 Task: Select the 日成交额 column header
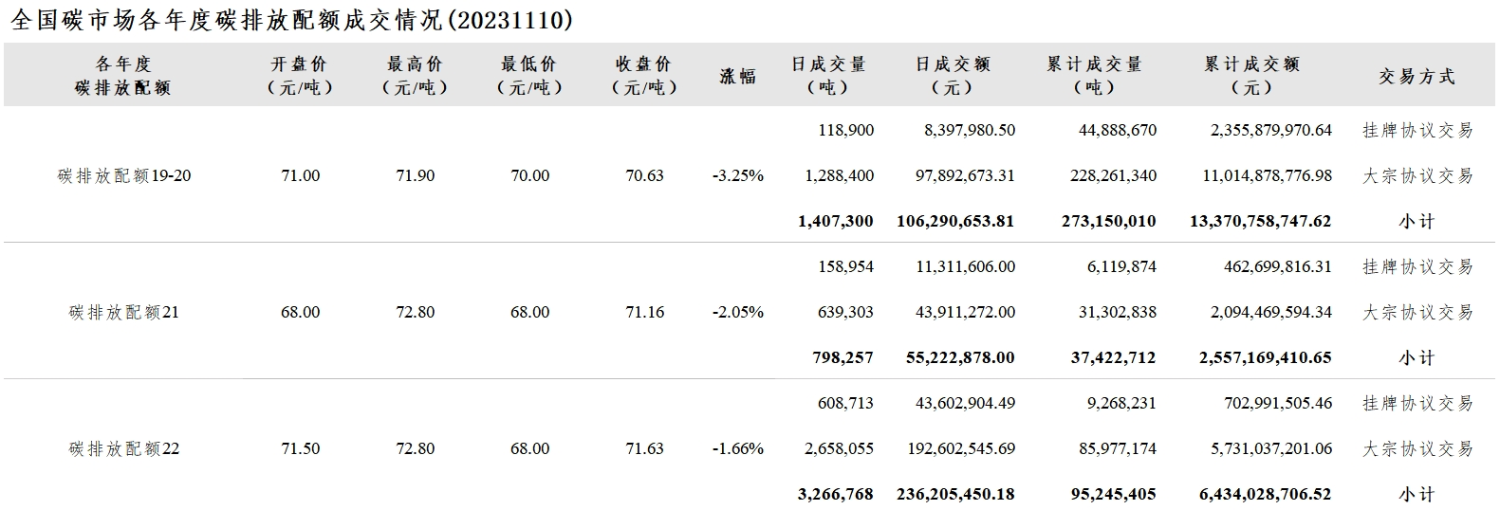point(952,76)
